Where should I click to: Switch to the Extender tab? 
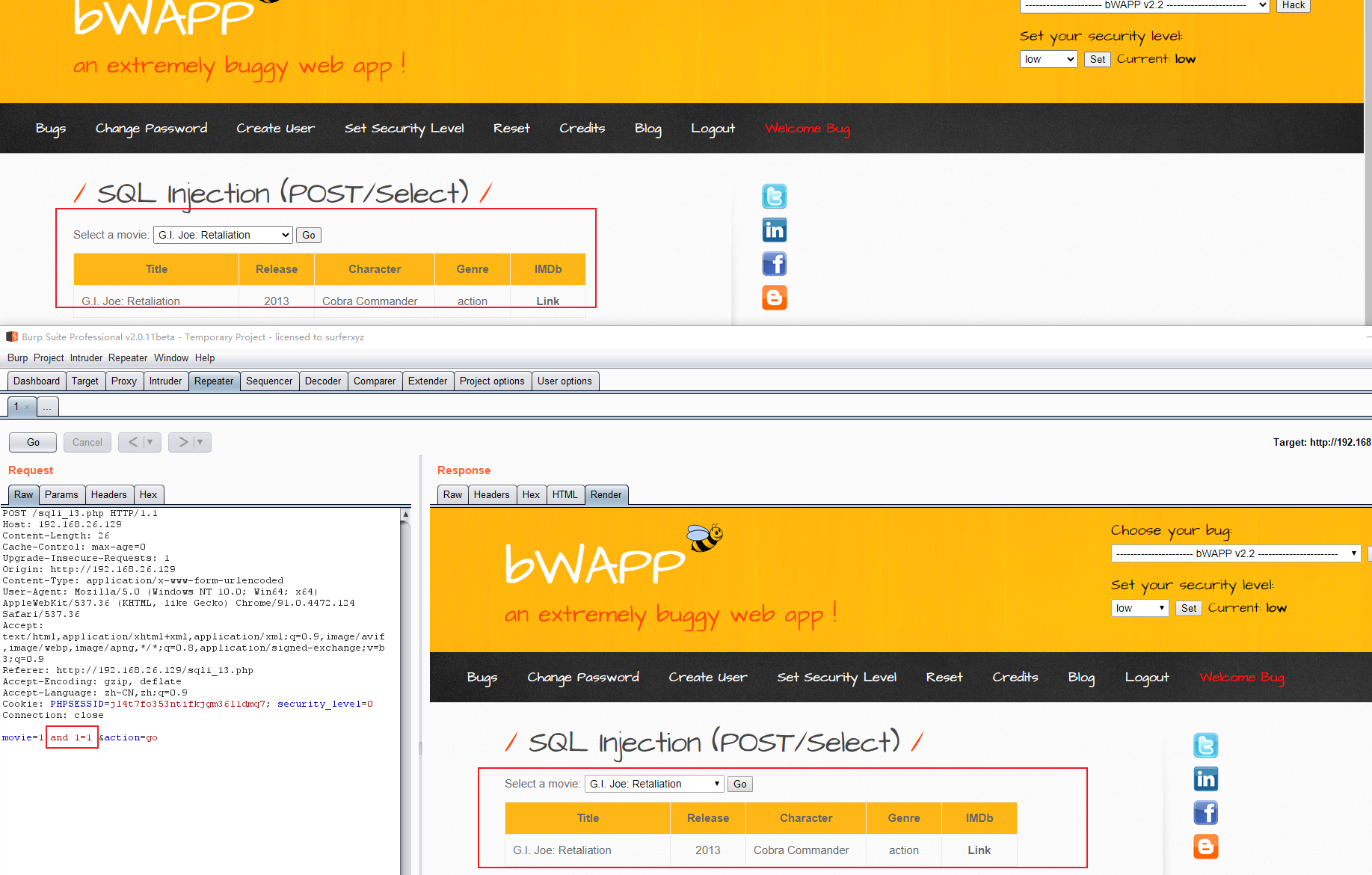[428, 381]
